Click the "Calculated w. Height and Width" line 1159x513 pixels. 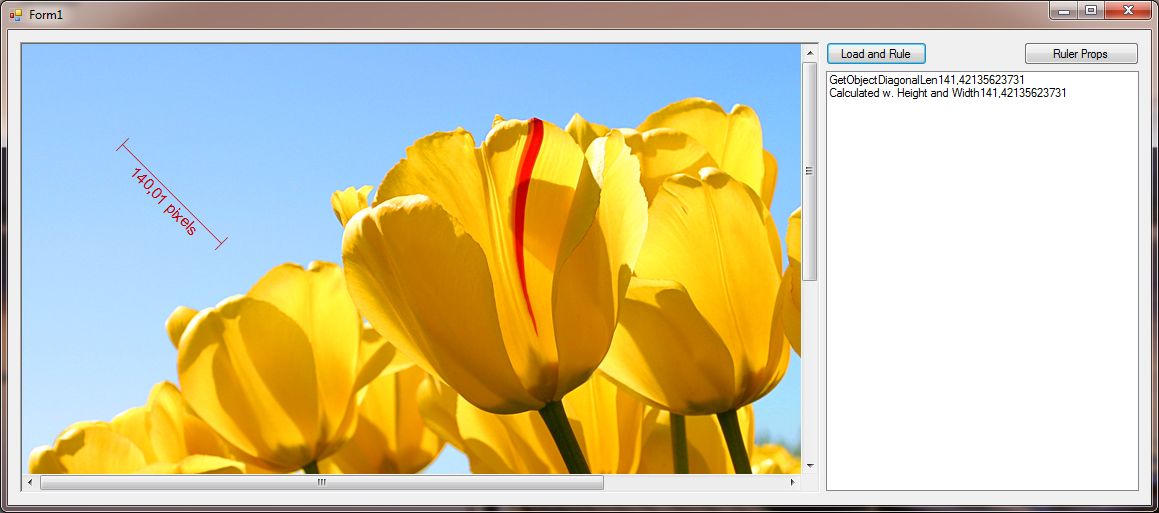[x=948, y=93]
